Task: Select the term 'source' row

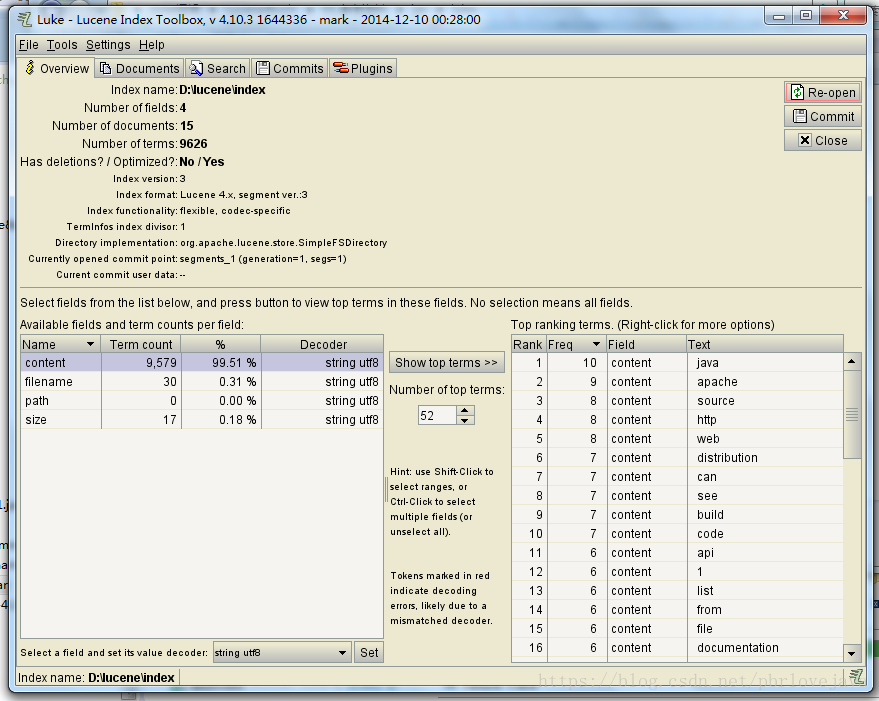Action: click(x=677, y=401)
